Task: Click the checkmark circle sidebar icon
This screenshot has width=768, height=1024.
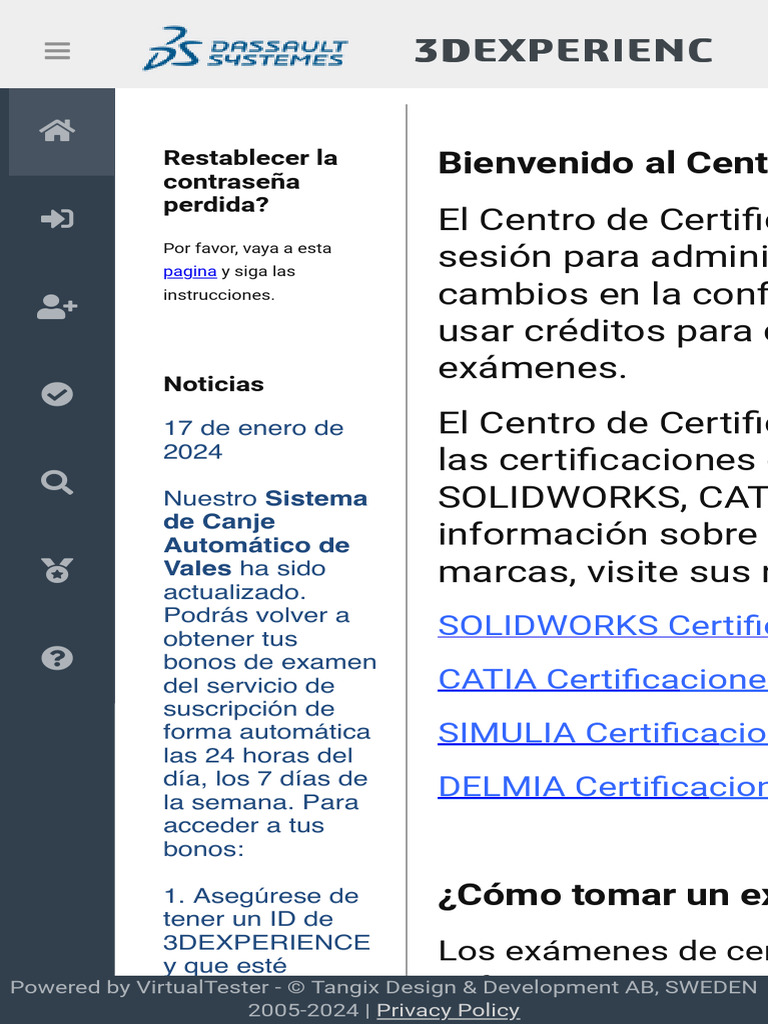Action: click(x=57, y=394)
